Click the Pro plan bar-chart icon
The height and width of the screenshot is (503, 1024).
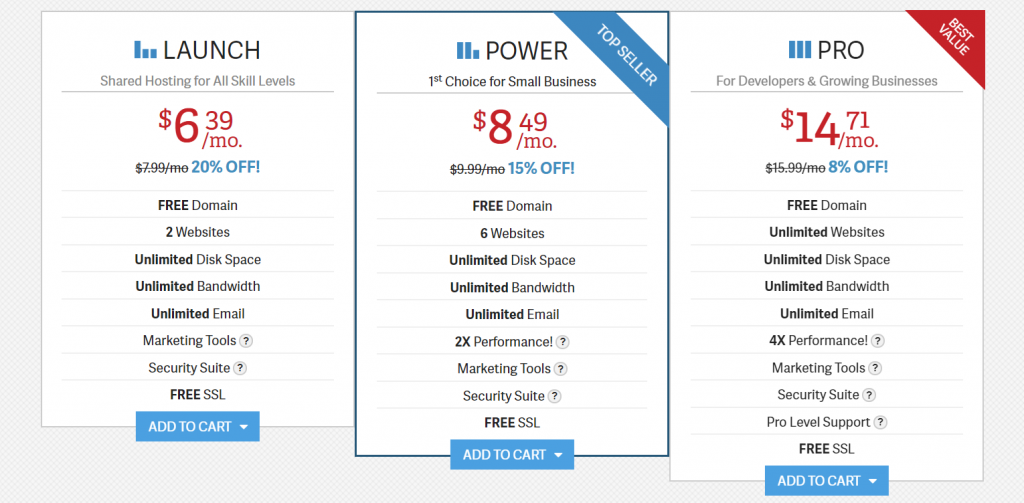pyautogui.click(x=800, y=50)
